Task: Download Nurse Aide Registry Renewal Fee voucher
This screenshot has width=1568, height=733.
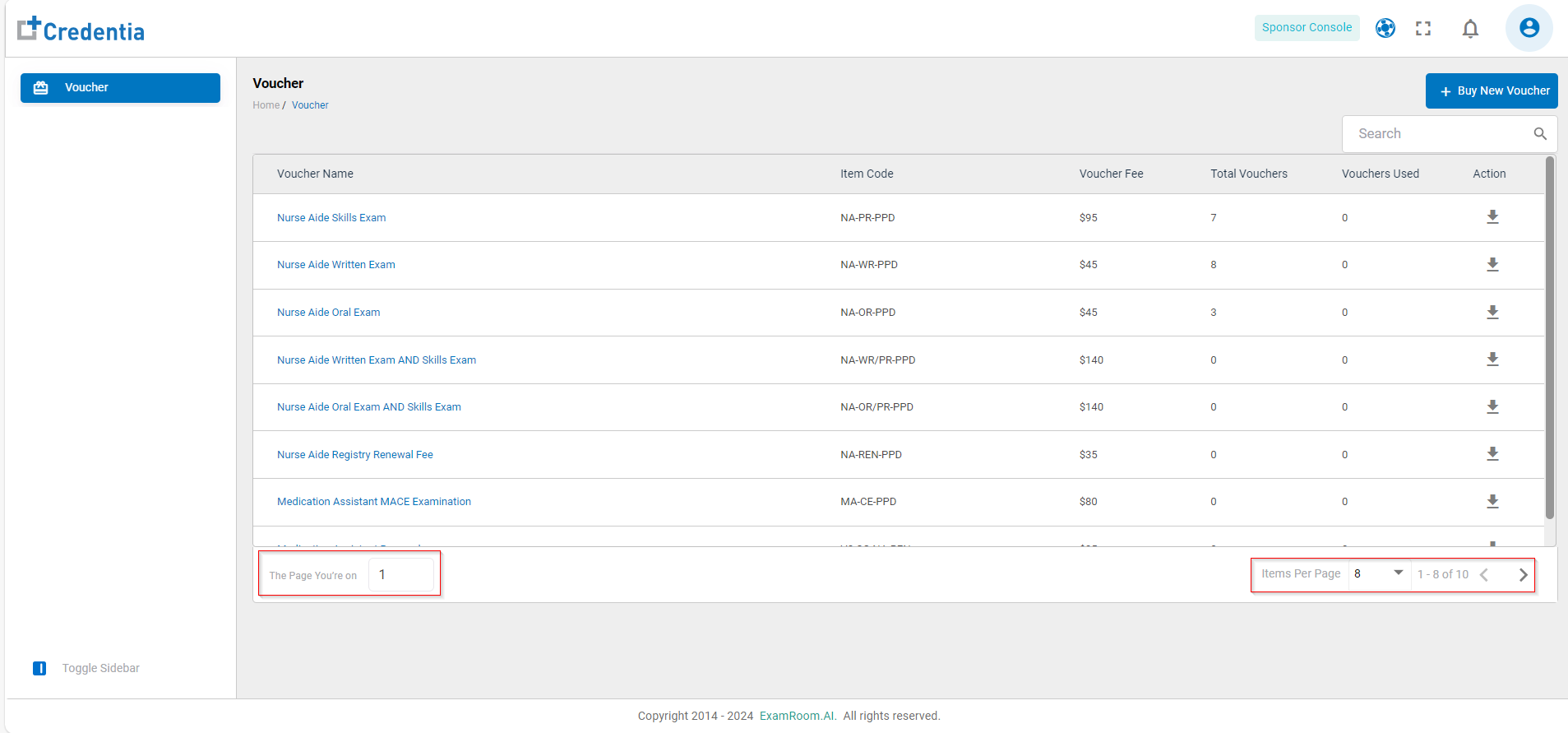Action: (x=1492, y=454)
